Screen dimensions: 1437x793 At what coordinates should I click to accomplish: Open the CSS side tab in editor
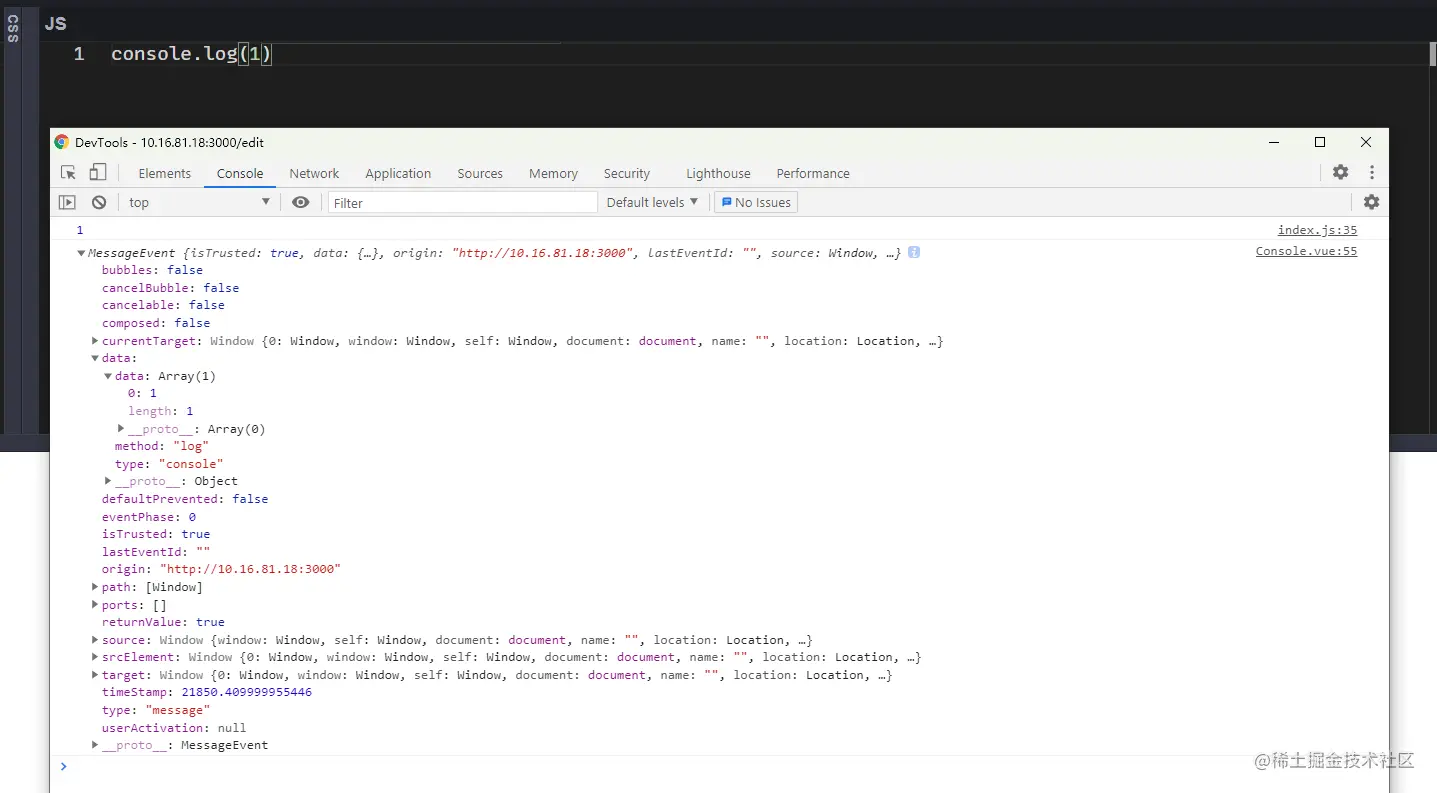pos(12,28)
